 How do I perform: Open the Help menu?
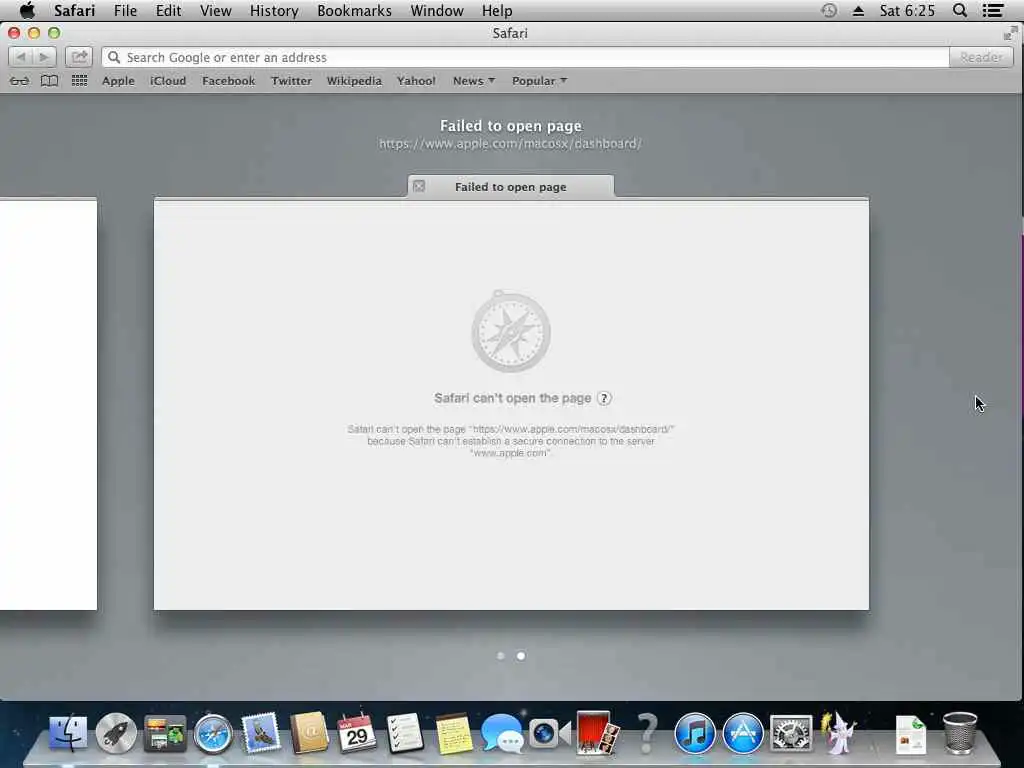[497, 10]
